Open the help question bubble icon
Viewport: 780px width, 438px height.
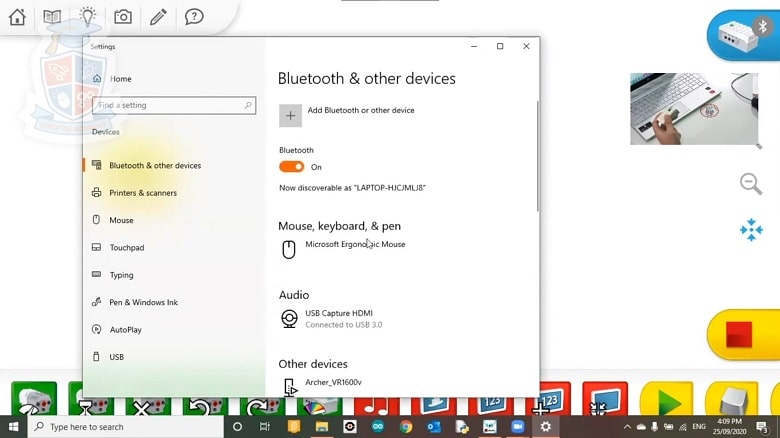[194, 17]
